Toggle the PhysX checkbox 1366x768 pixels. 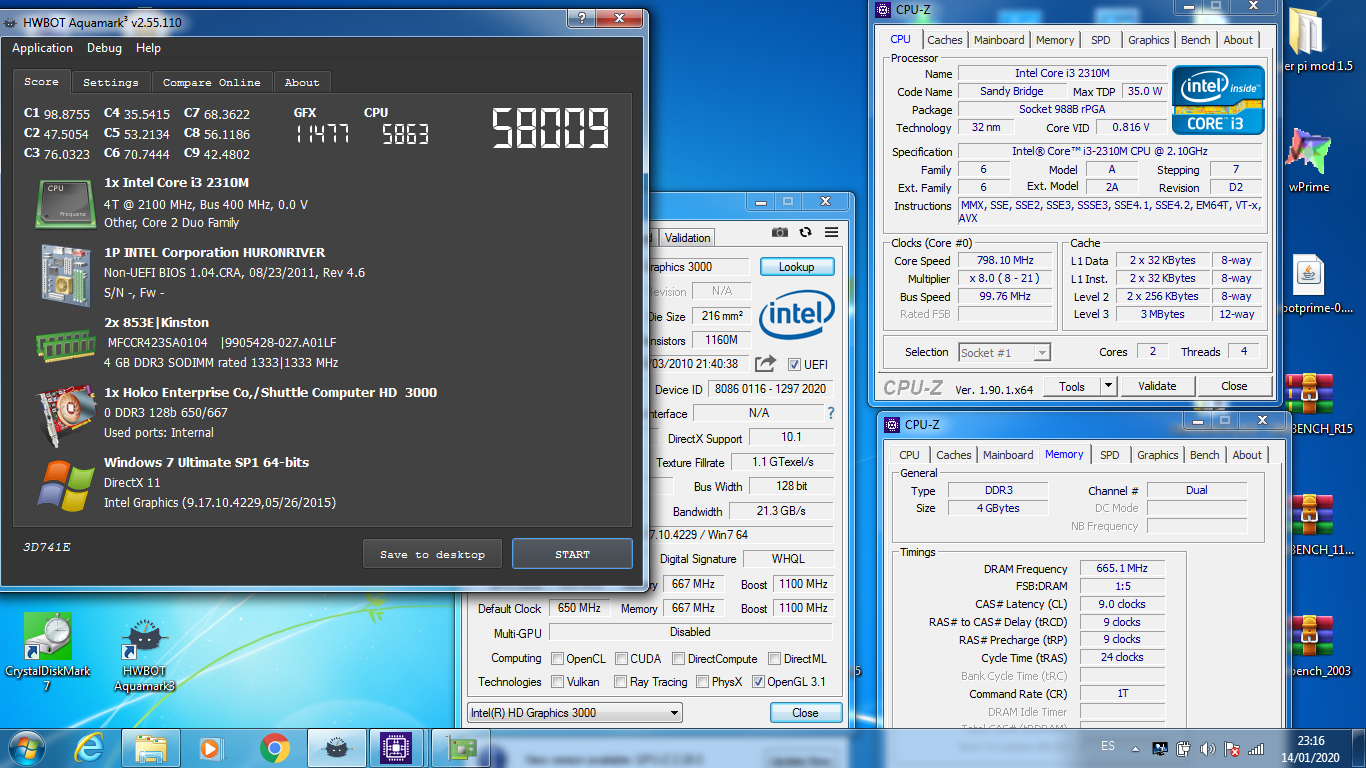[701, 682]
